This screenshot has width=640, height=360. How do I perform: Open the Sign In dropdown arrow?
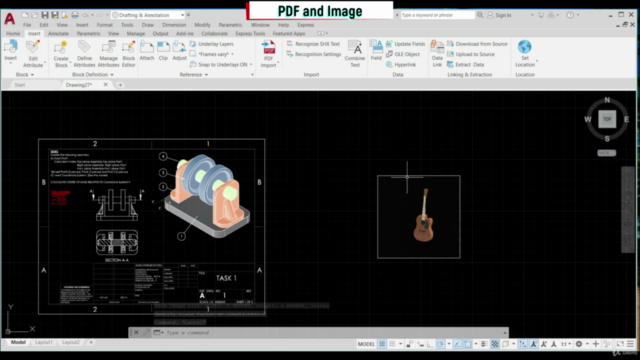[x=532, y=15]
